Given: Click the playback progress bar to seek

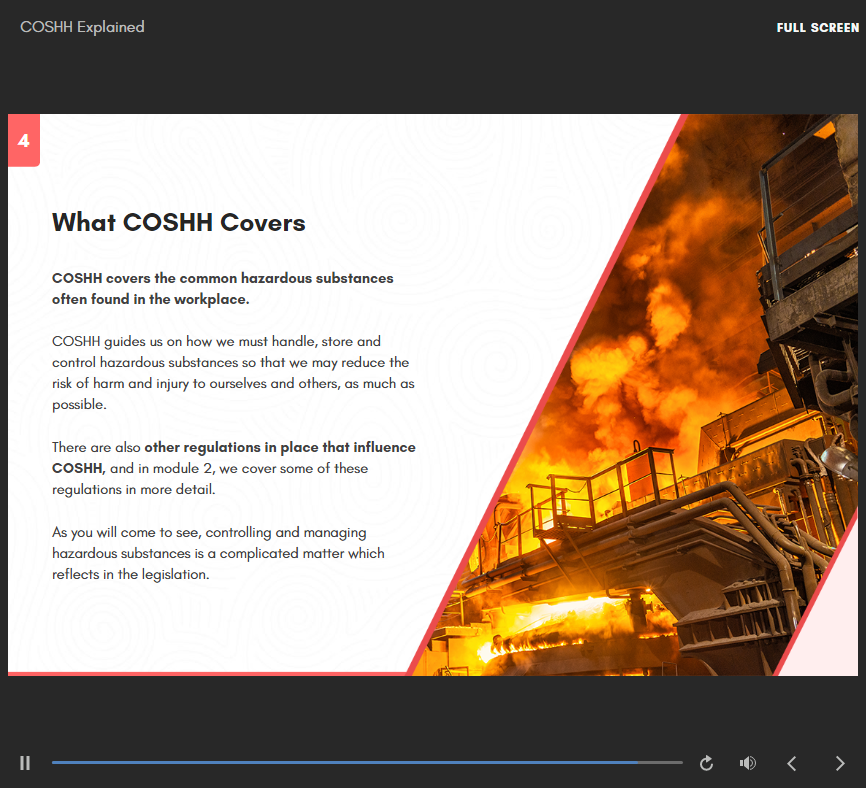Looking at the screenshot, I should 367,762.
